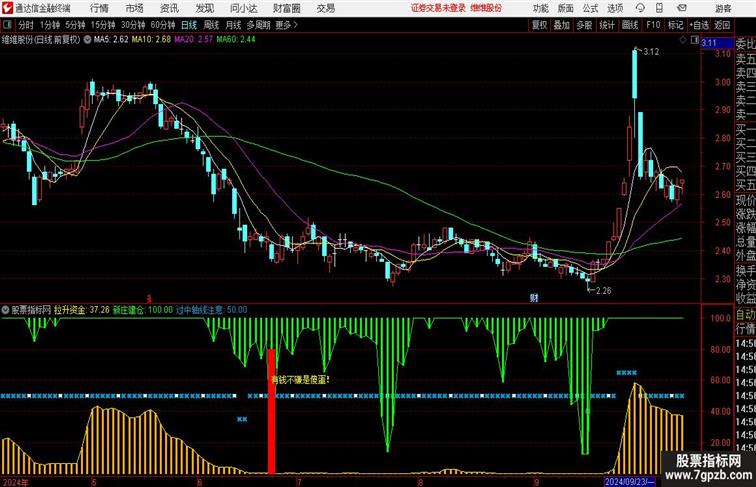Switch to the 月线 monthly tab
This screenshot has height=487, width=756.
[x=233, y=25]
